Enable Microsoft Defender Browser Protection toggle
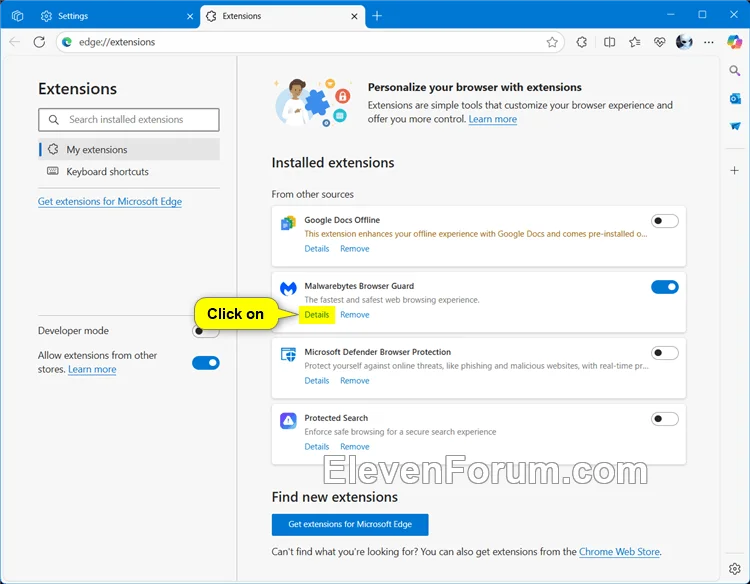This screenshot has height=584, width=750. click(664, 353)
